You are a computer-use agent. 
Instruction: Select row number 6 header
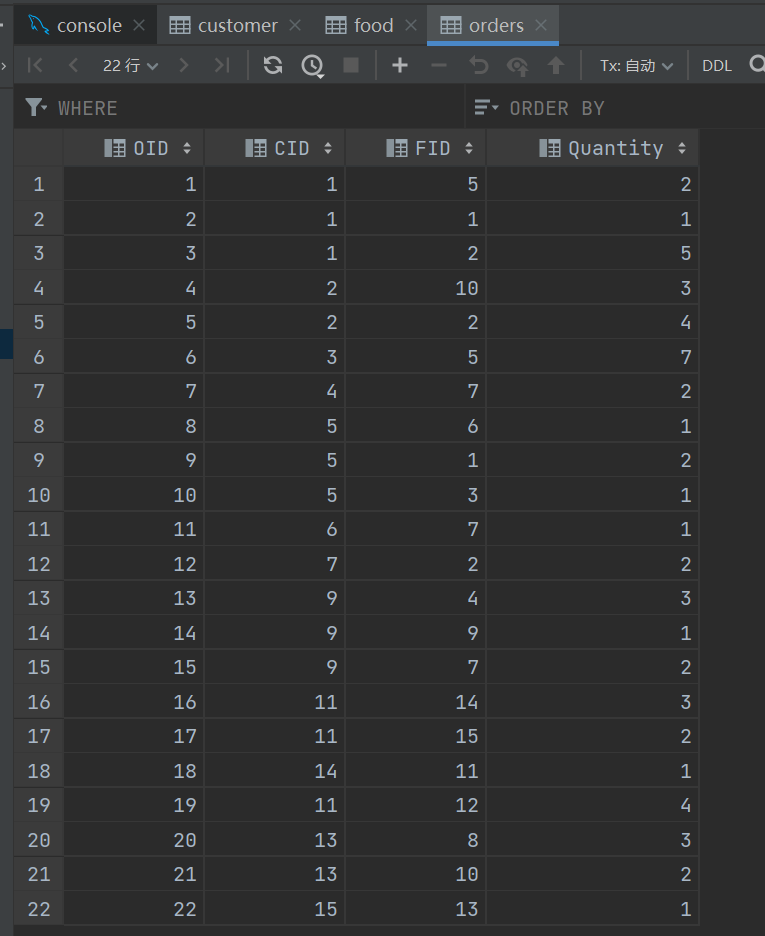click(39, 357)
